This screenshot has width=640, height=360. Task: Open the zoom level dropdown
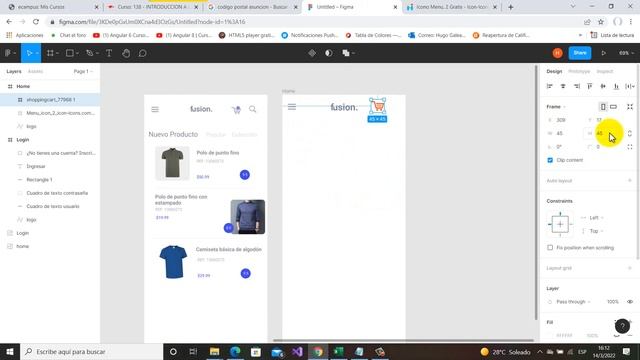coord(627,53)
